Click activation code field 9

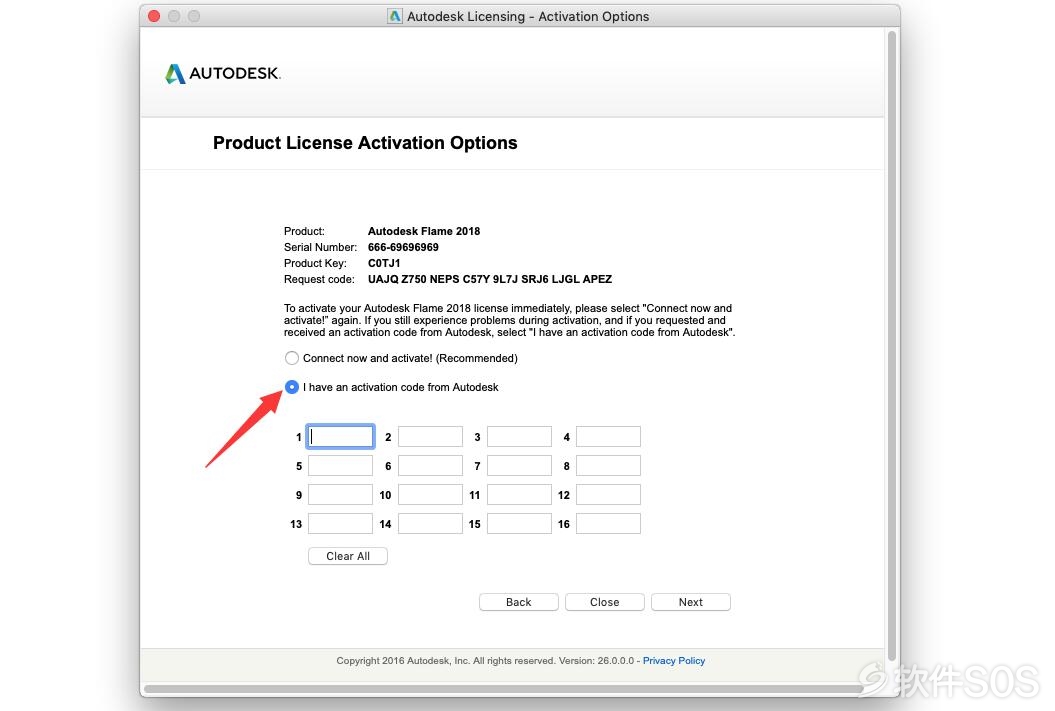pyautogui.click(x=340, y=494)
